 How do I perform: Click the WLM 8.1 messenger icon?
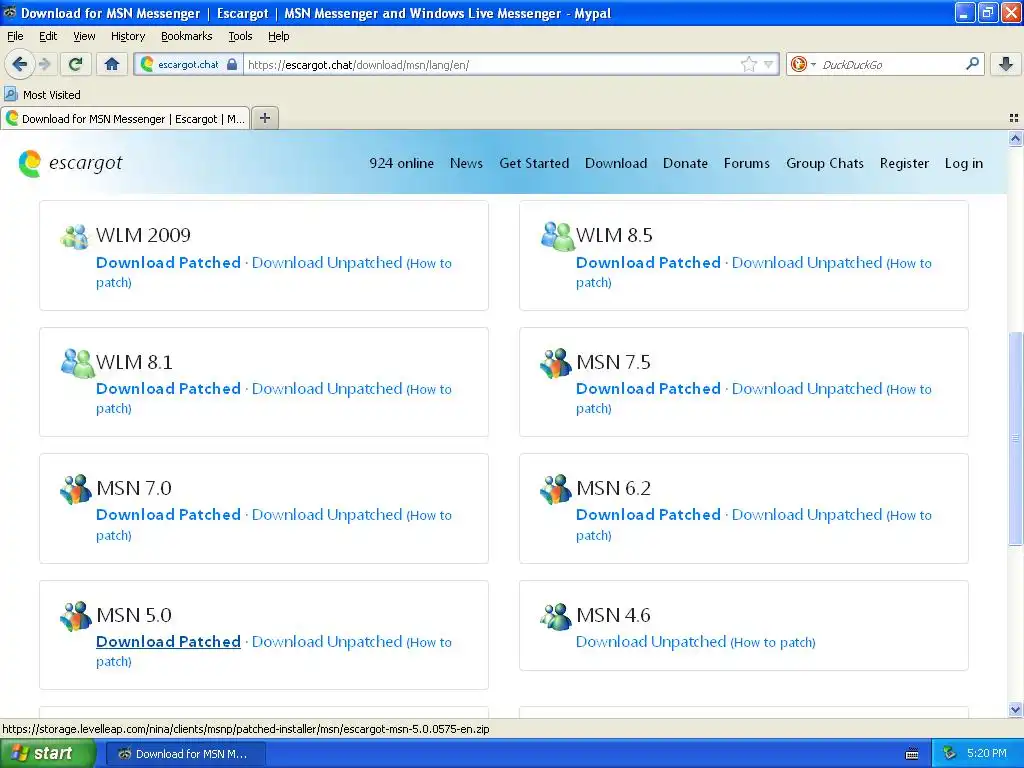click(77, 363)
